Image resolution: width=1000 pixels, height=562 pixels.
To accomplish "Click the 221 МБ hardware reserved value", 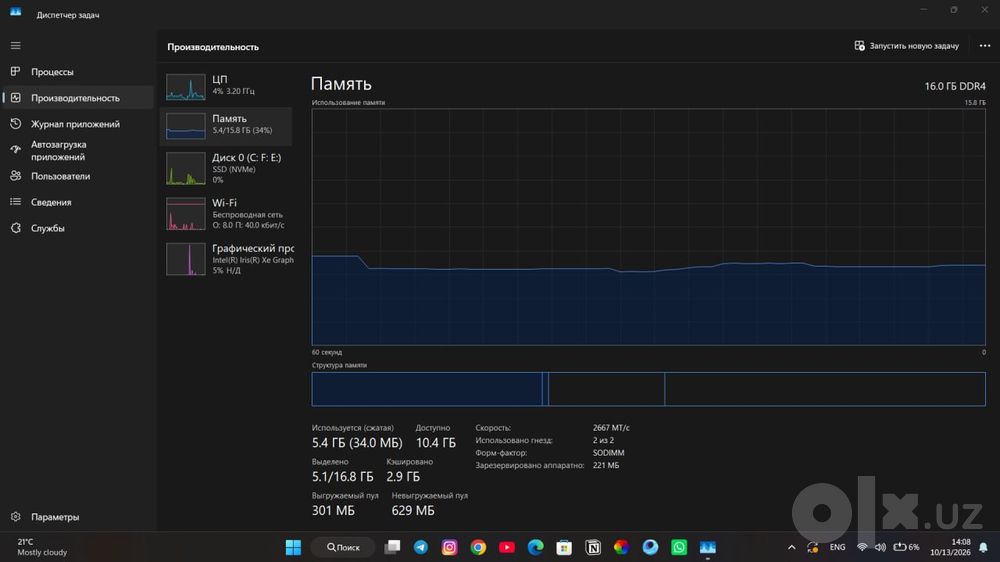I will pyautogui.click(x=606, y=465).
